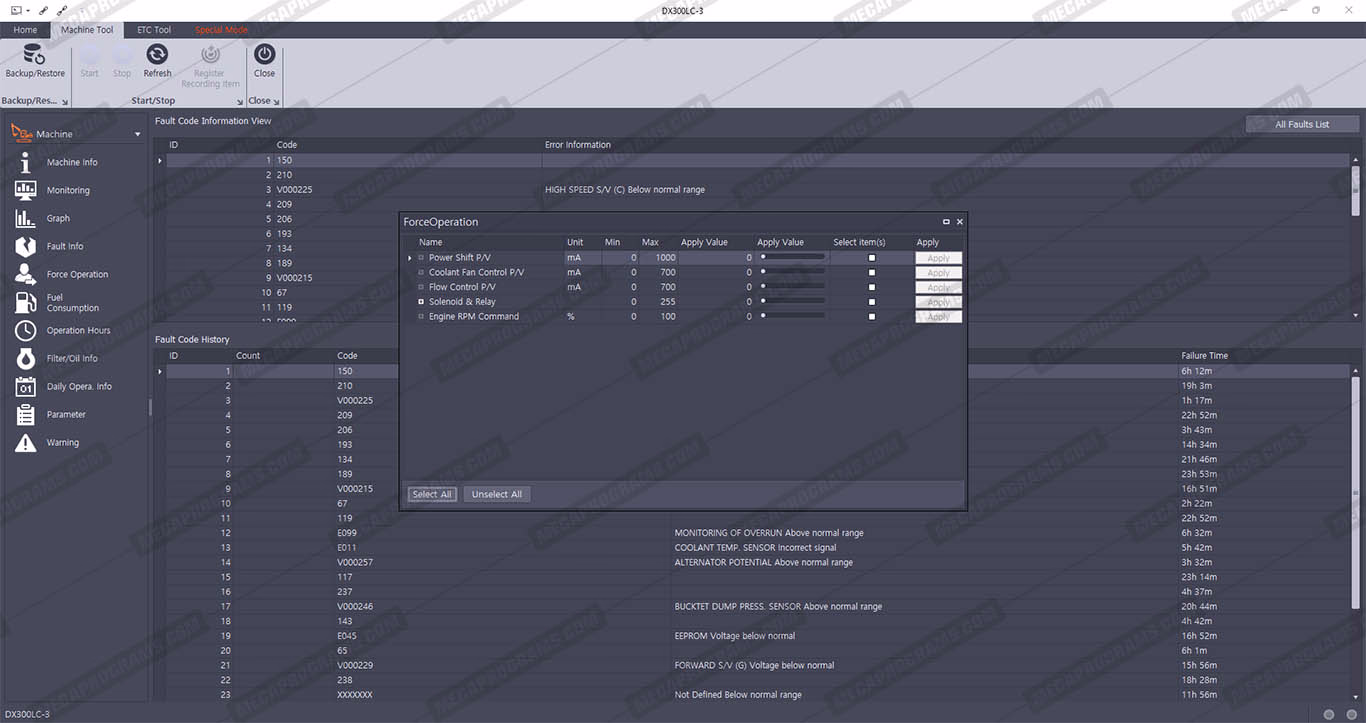Screen dimensions: 1366x723
Task: Select Fuel Consumption in the sidebar
Action: (x=72, y=302)
